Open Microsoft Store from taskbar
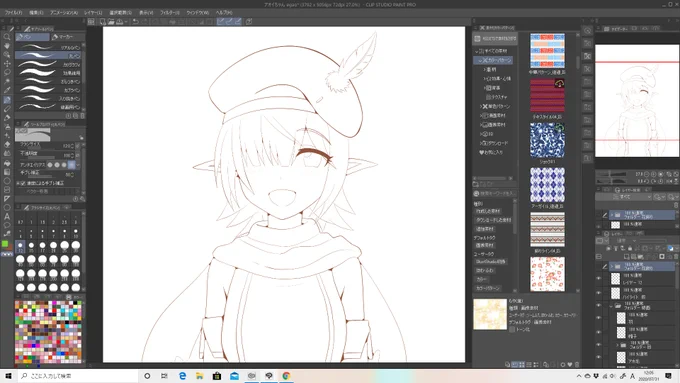 click(x=217, y=376)
